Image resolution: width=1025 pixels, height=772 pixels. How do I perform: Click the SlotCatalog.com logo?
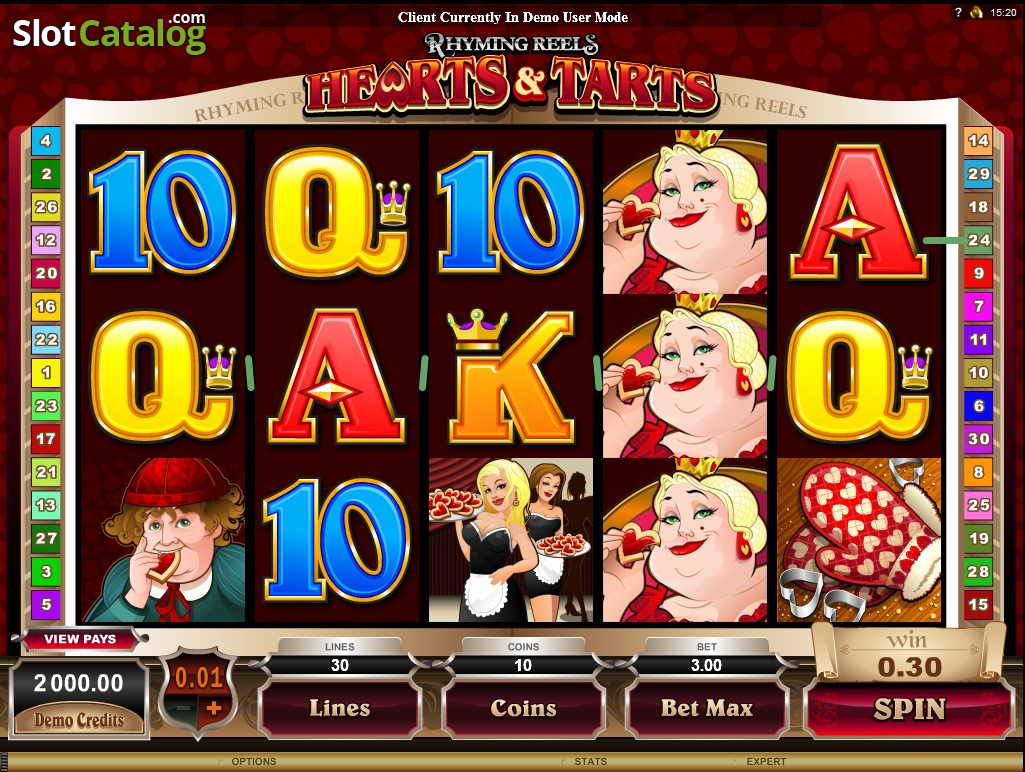109,32
